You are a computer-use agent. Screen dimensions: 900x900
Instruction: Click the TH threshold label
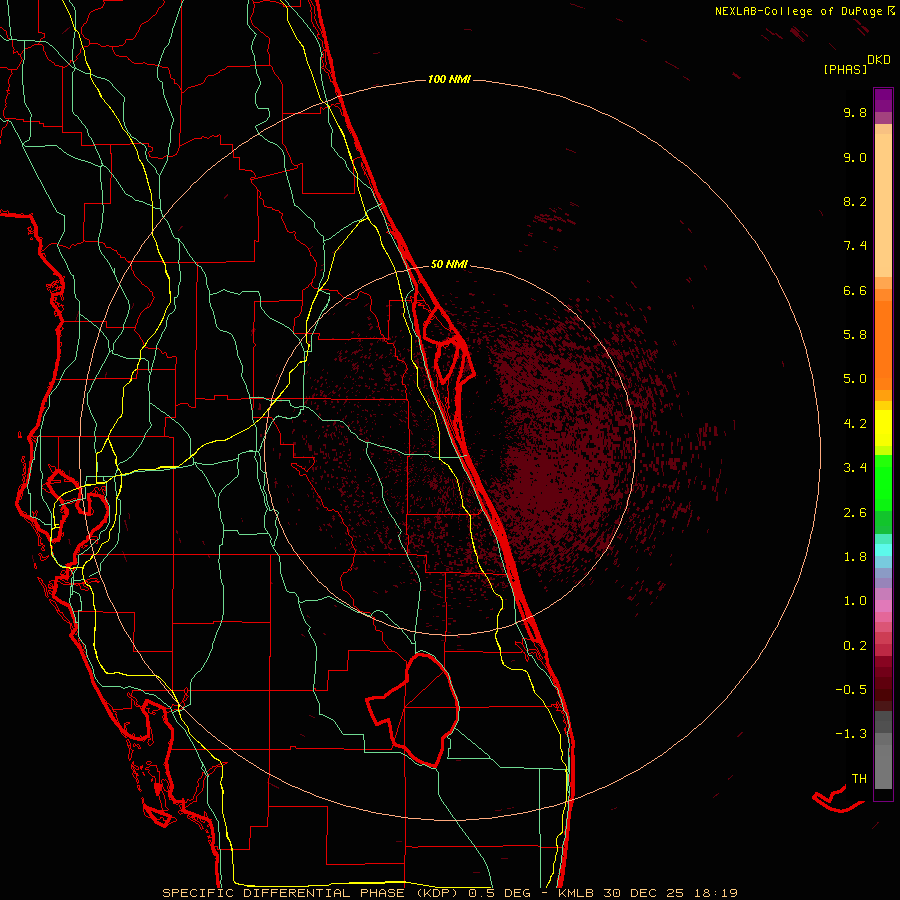pyautogui.click(x=859, y=779)
